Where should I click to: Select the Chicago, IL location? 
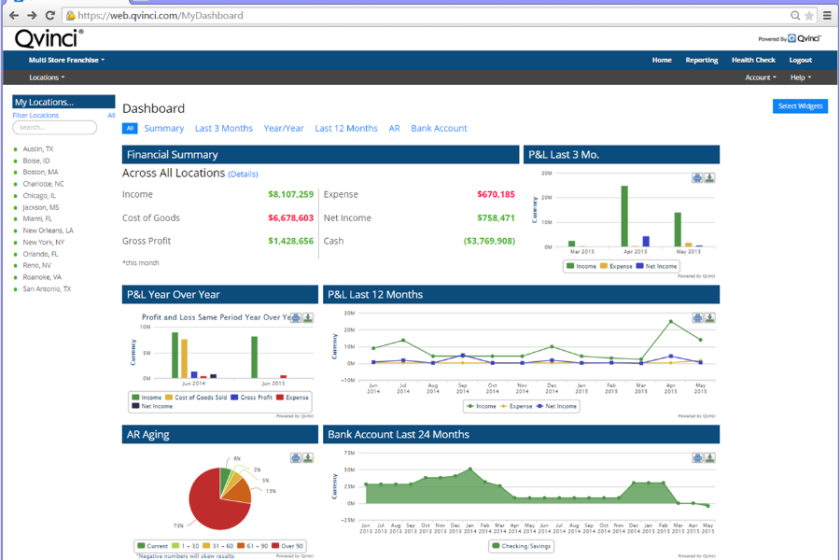coord(39,196)
